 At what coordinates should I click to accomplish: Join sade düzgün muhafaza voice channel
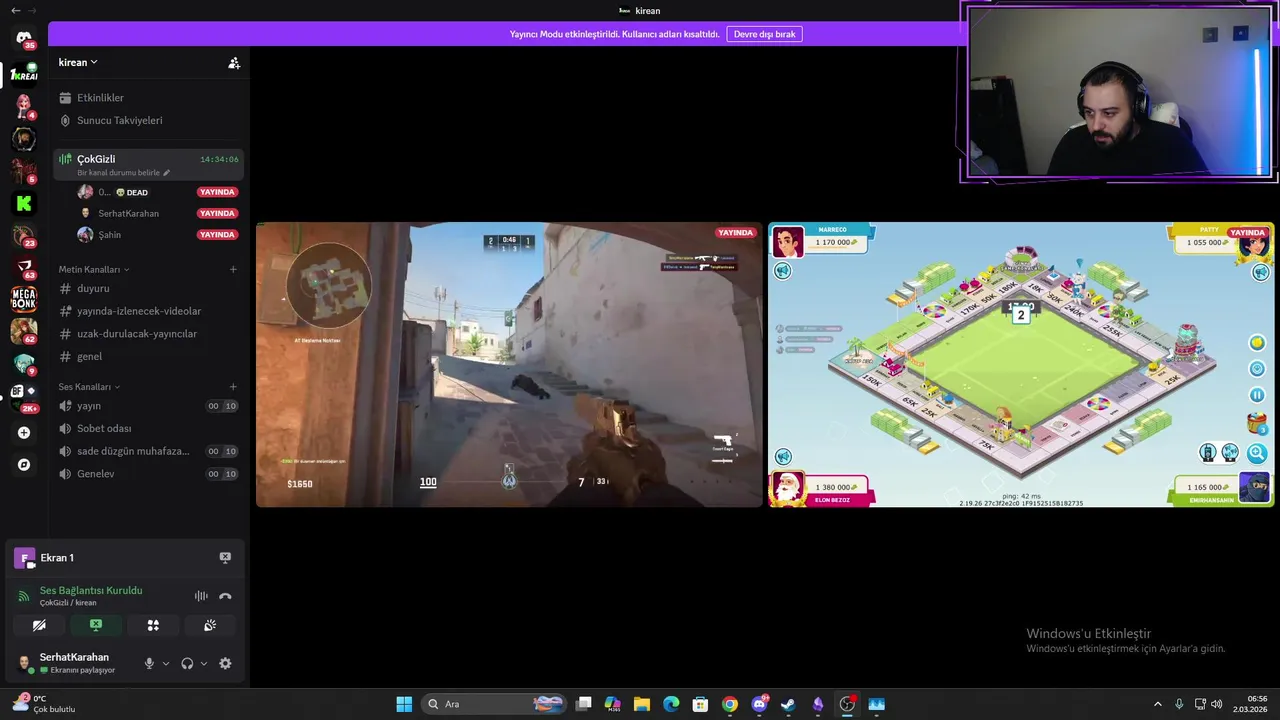click(x=148, y=451)
